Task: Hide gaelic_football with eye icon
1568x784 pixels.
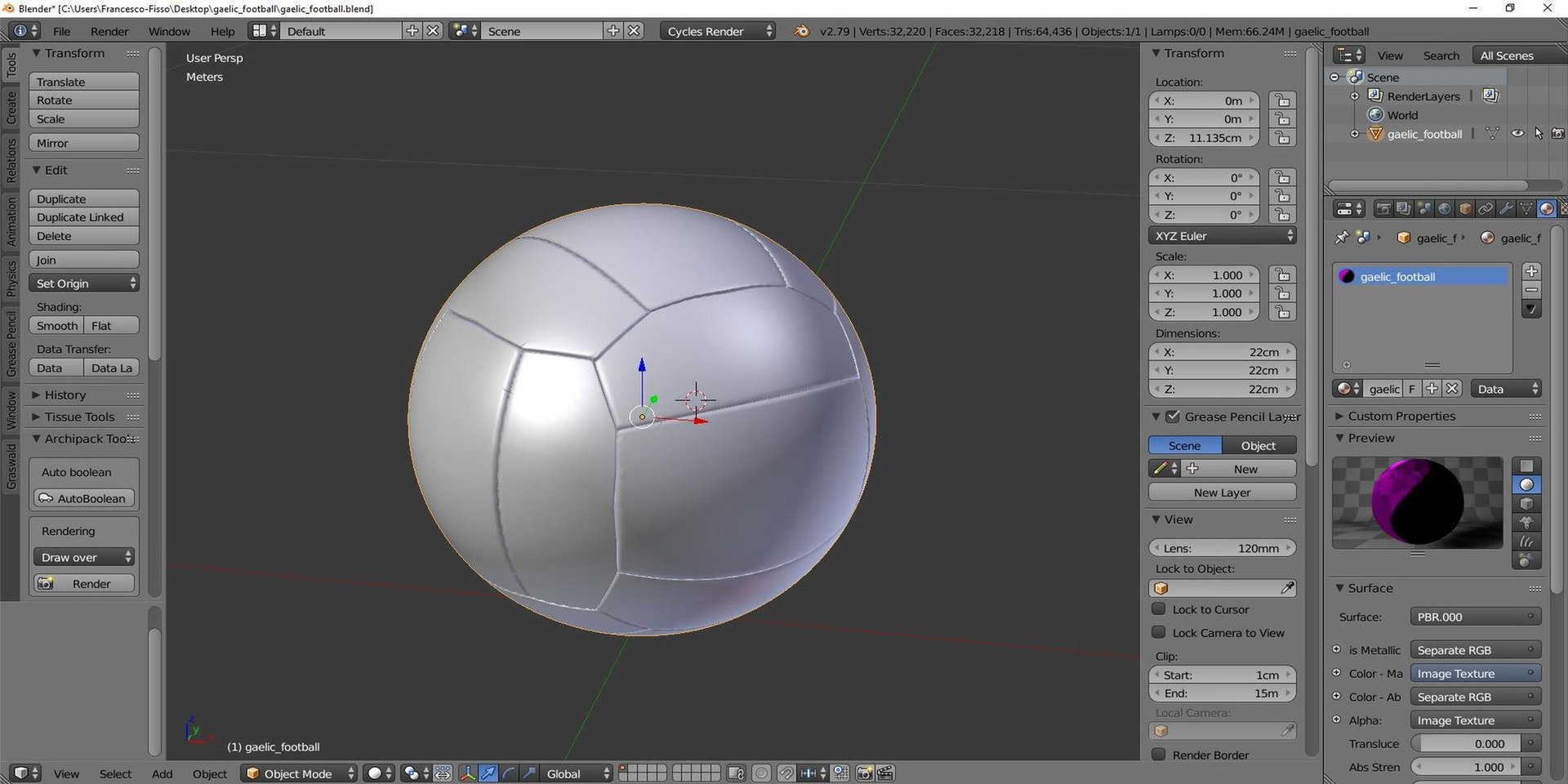Action: pyautogui.click(x=1517, y=134)
